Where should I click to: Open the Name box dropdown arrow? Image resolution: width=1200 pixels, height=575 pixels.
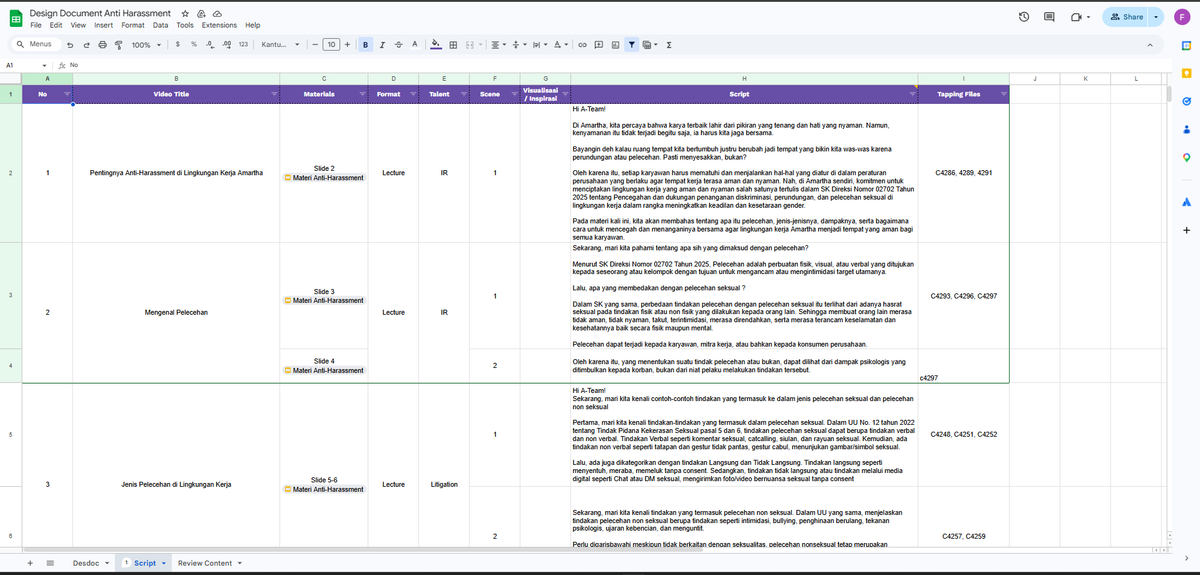click(45, 65)
